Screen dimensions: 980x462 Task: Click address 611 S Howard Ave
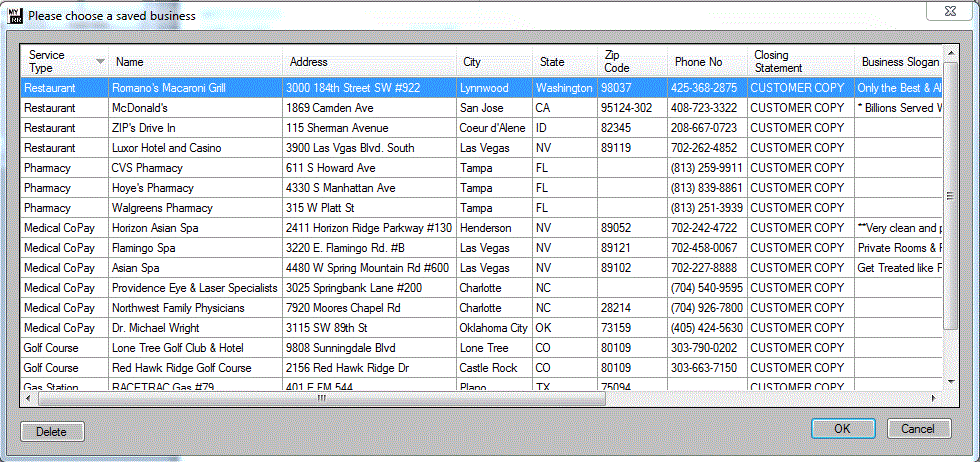369,168
